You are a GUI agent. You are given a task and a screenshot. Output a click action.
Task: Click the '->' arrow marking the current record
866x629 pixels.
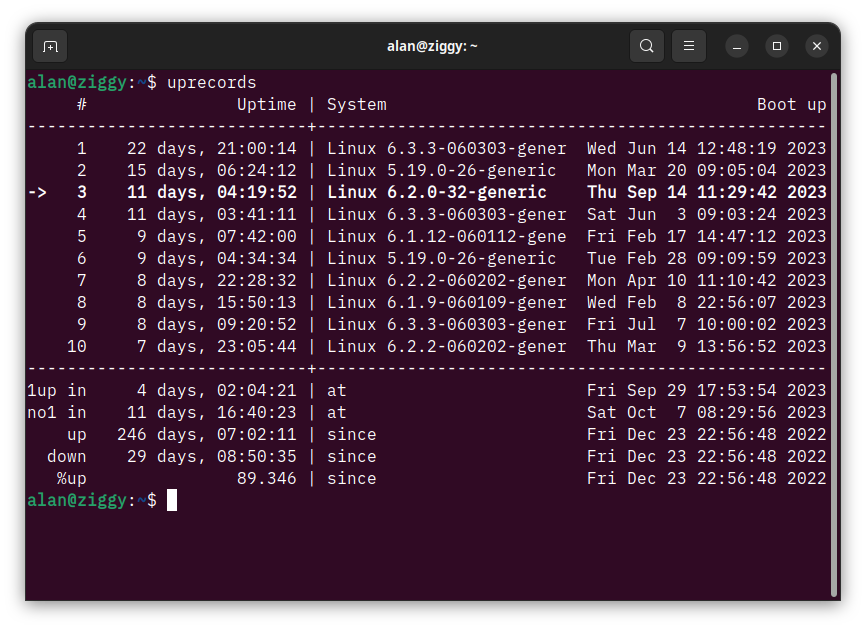coord(37,192)
